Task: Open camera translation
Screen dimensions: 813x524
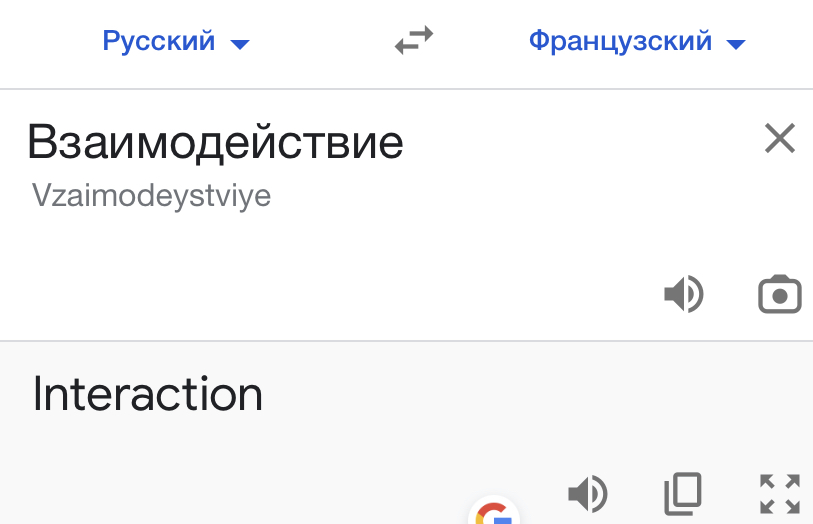Action: (779, 295)
